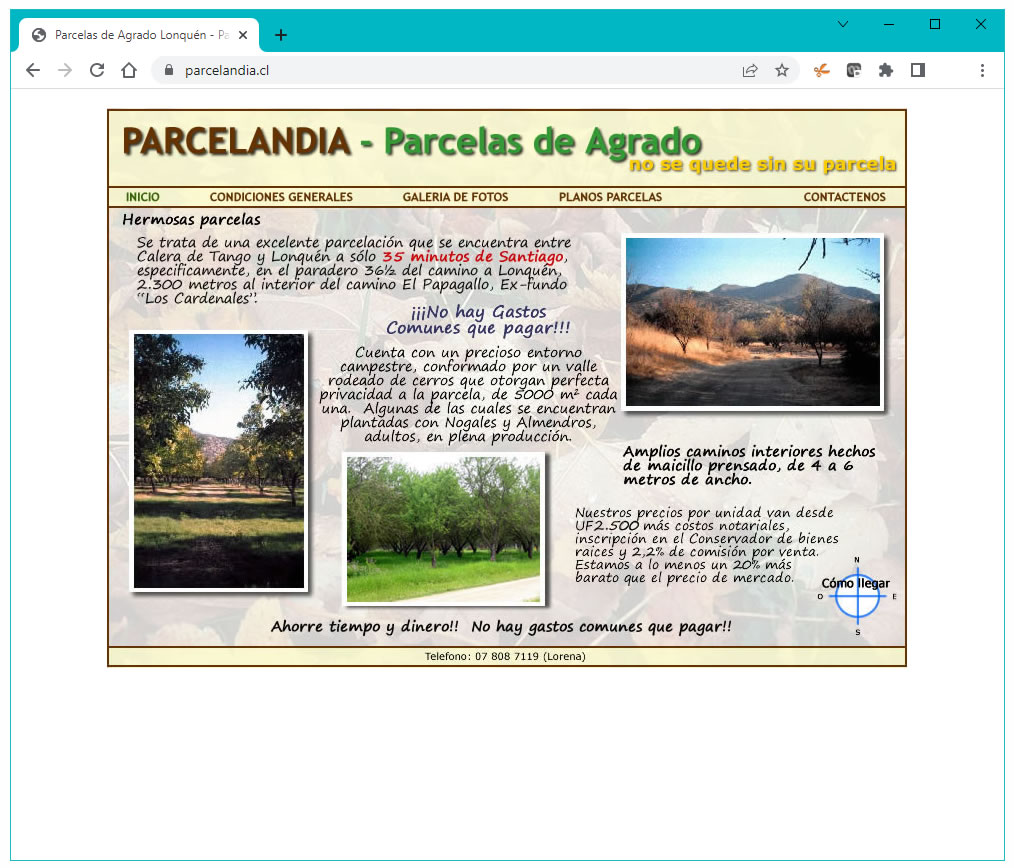Maximize the browser window

[x=934, y=24]
